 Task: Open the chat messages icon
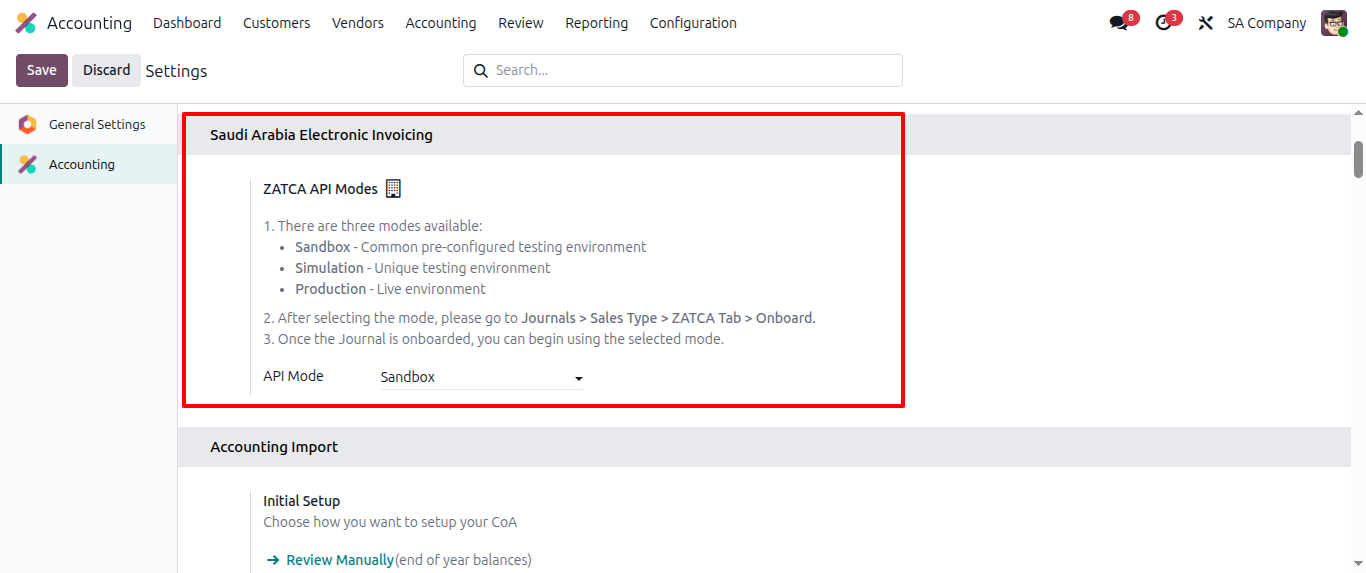(1119, 23)
